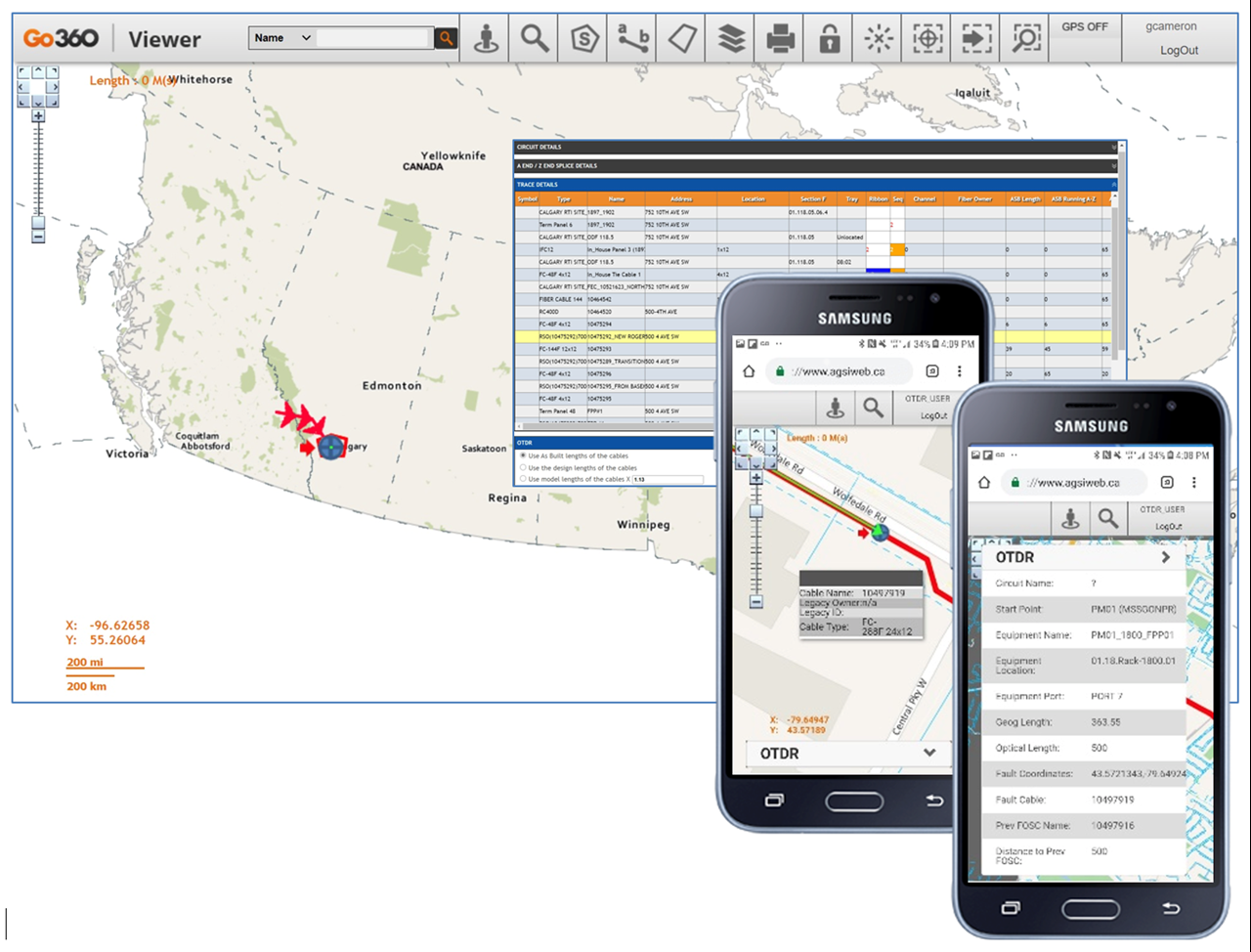Click the blue marker near Calgary on map
This screenshot has width=1251, height=952.
coord(331,448)
